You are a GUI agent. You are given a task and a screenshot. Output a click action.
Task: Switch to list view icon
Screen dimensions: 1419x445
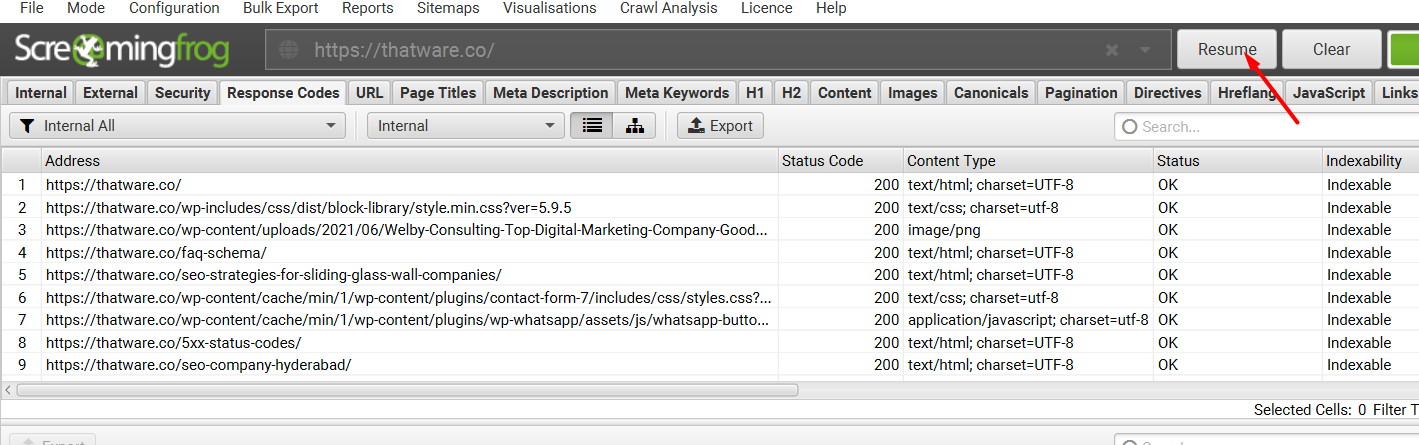pyautogui.click(x=592, y=126)
